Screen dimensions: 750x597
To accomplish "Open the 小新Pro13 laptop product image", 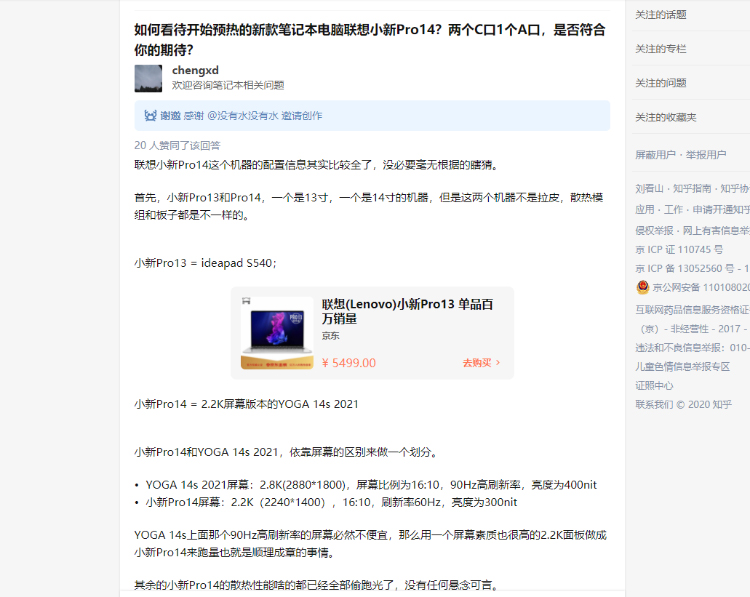I will (x=277, y=333).
